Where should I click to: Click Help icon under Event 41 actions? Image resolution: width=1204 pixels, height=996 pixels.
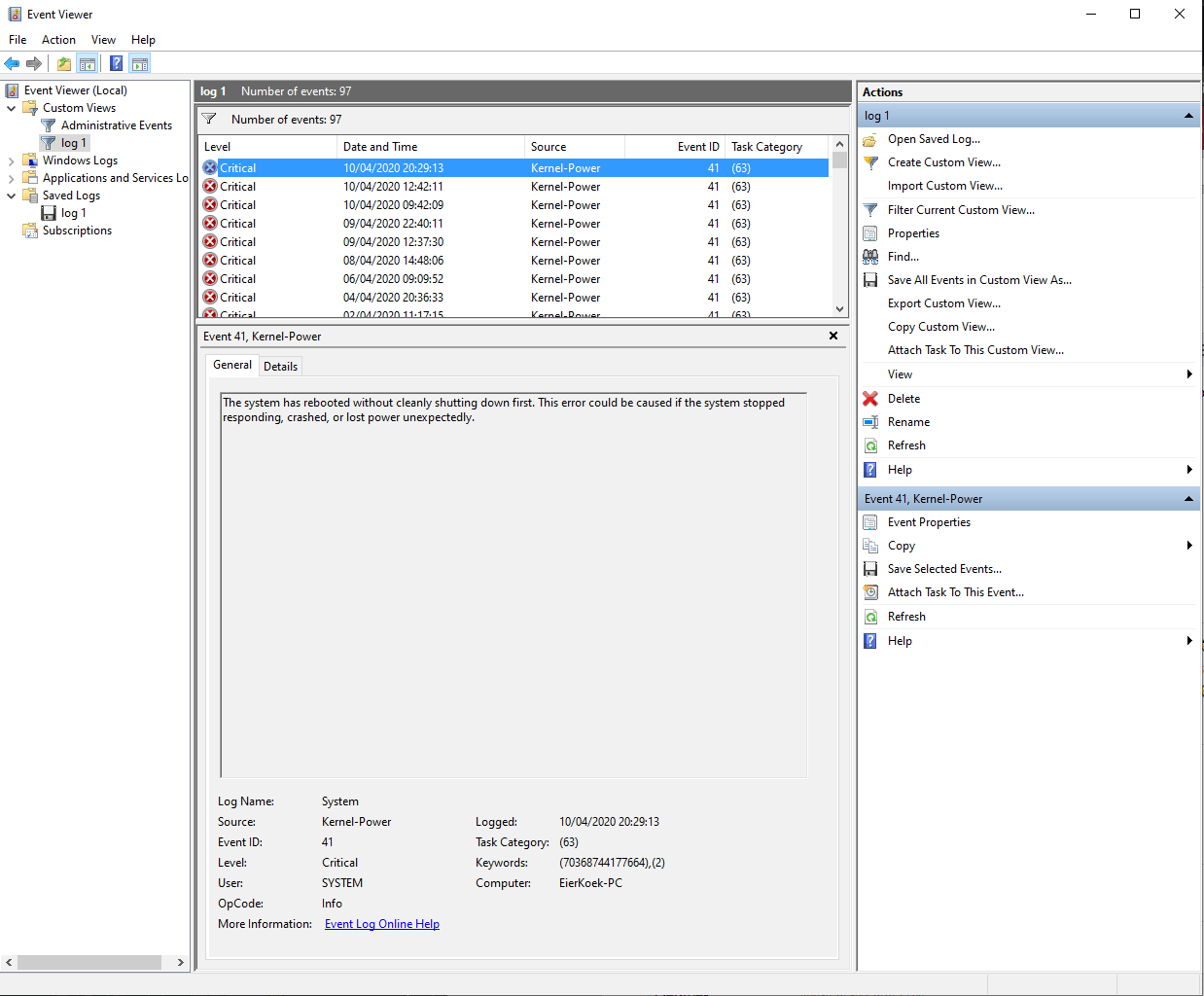pos(870,641)
